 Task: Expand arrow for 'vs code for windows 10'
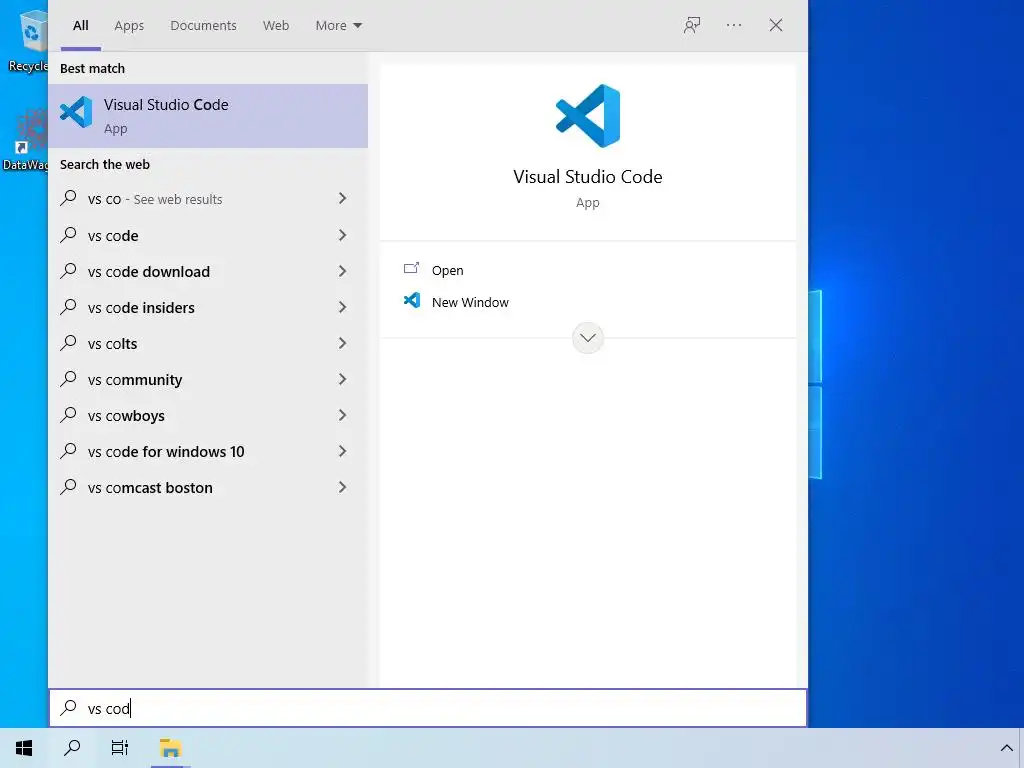pos(342,451)
